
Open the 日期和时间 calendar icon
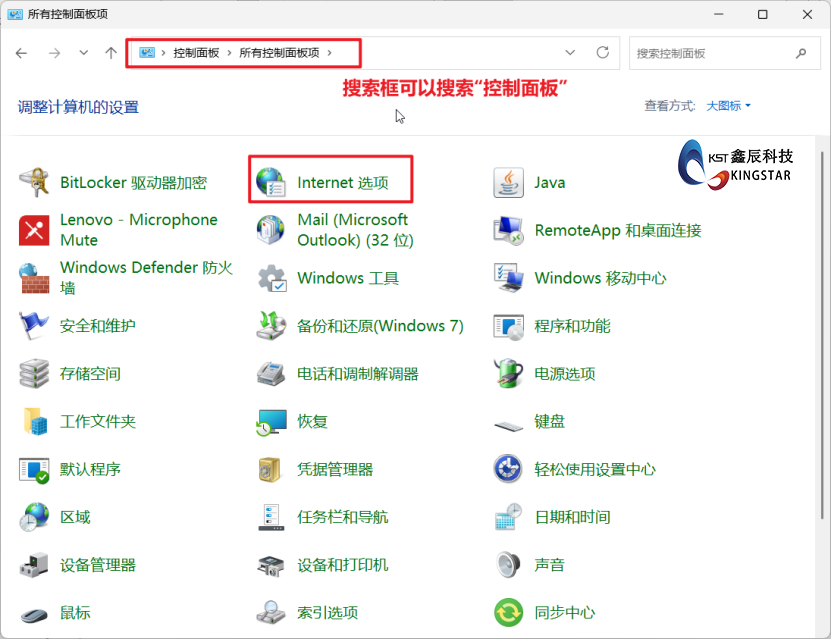click(509, 517)
